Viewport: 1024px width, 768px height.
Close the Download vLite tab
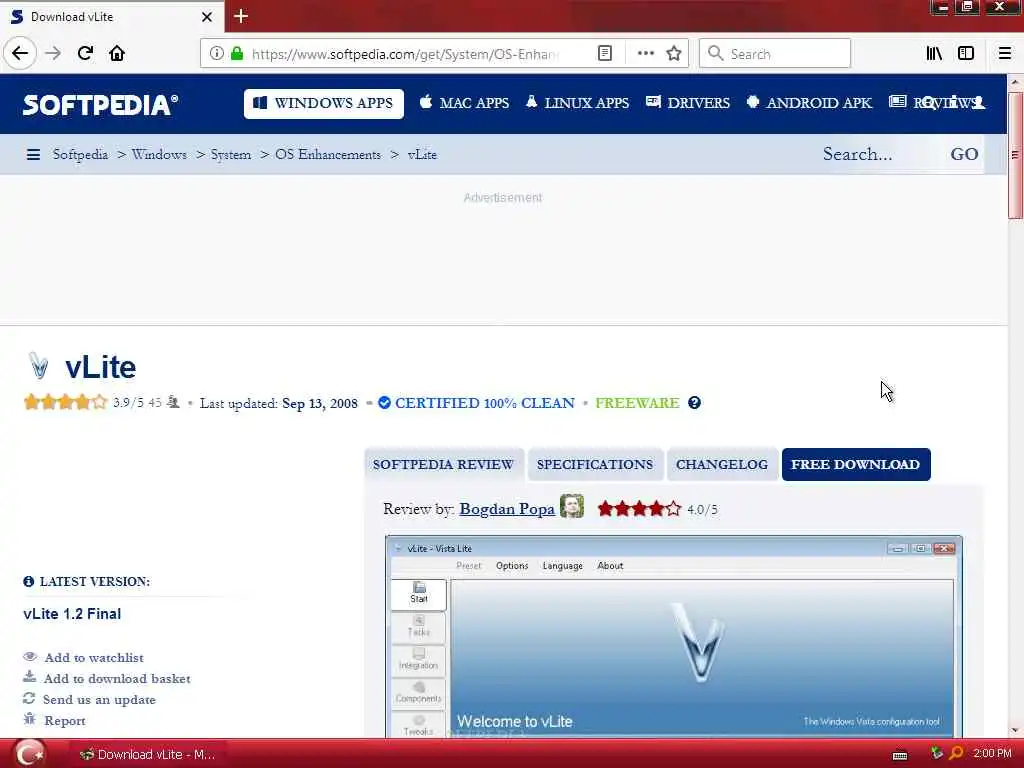[207, 17]
